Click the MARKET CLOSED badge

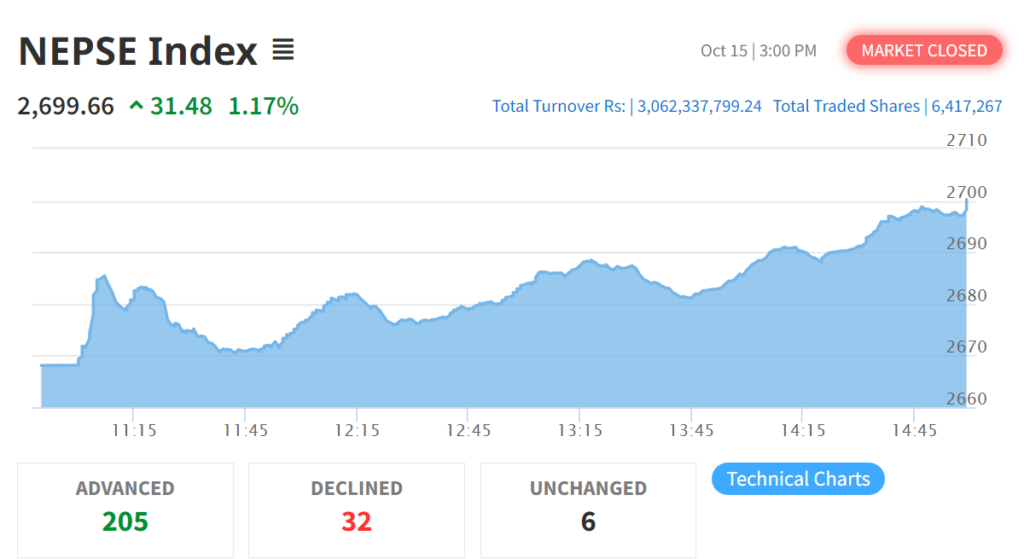click(x=924, y=50)
